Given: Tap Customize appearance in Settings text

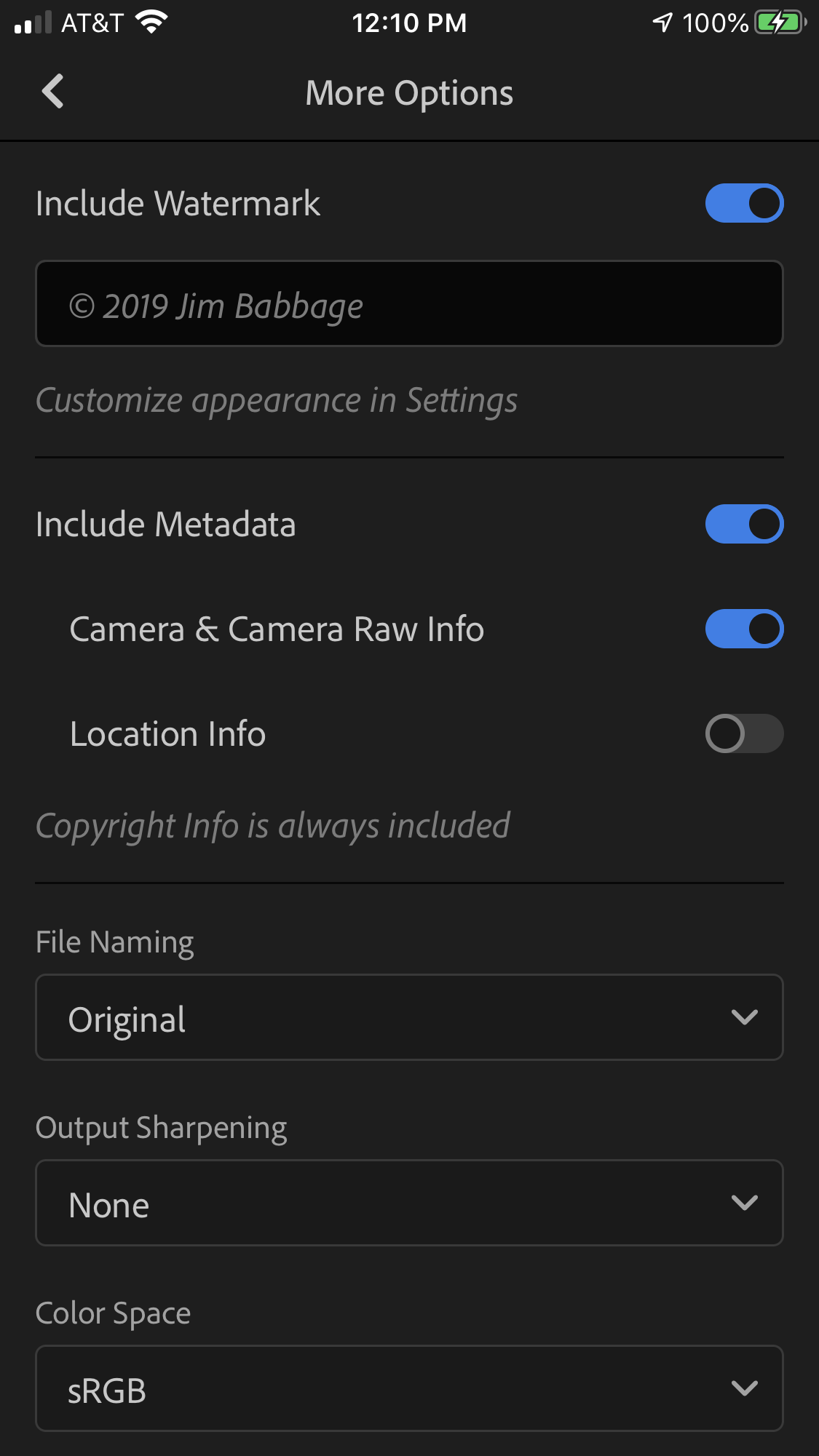Looking at the screenshot, I should [x=277, y=400].
